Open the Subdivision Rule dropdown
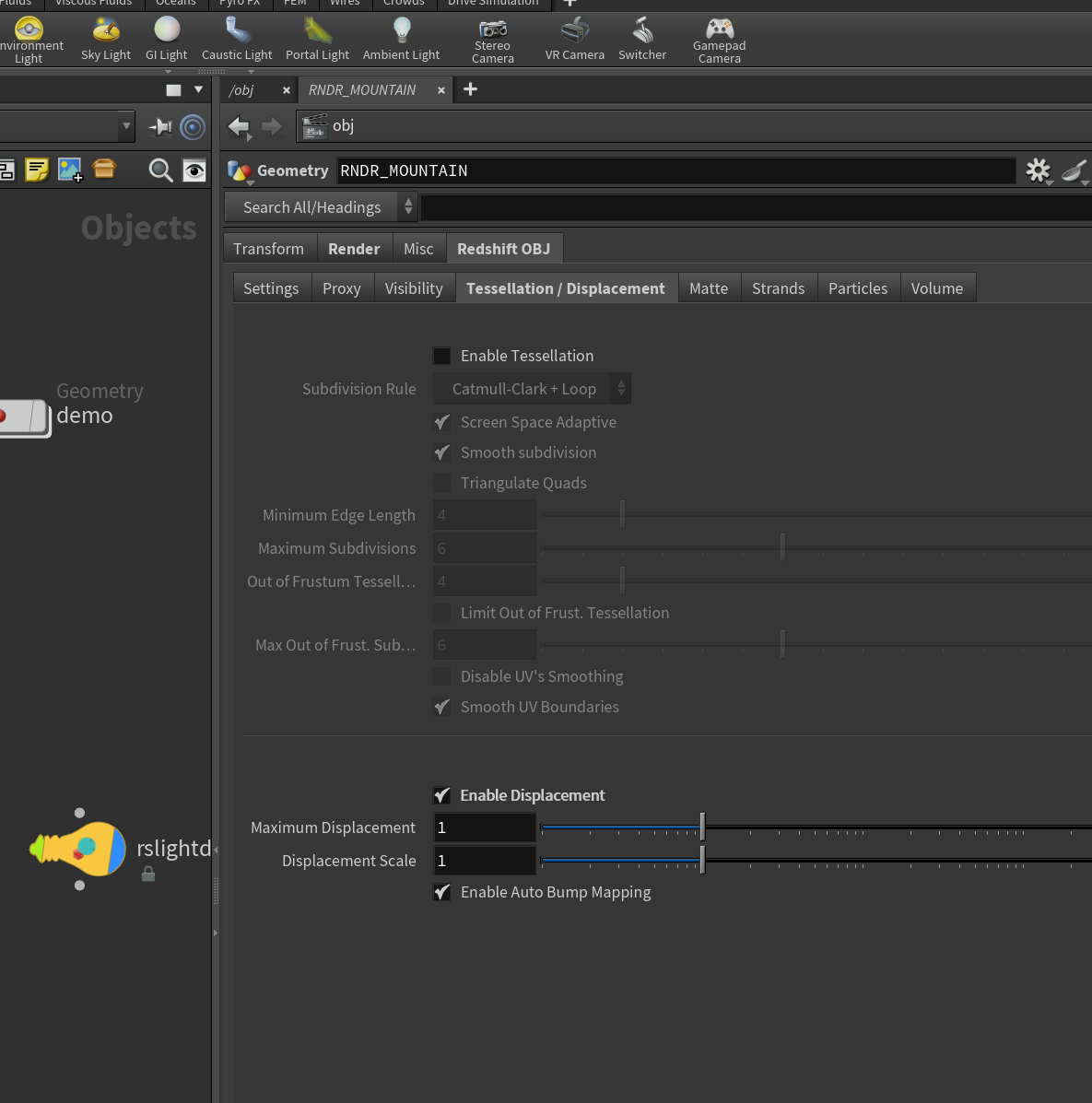The height and width of the screenshot is (1103, 1092). pyautogui.click(x=532, y=389)
